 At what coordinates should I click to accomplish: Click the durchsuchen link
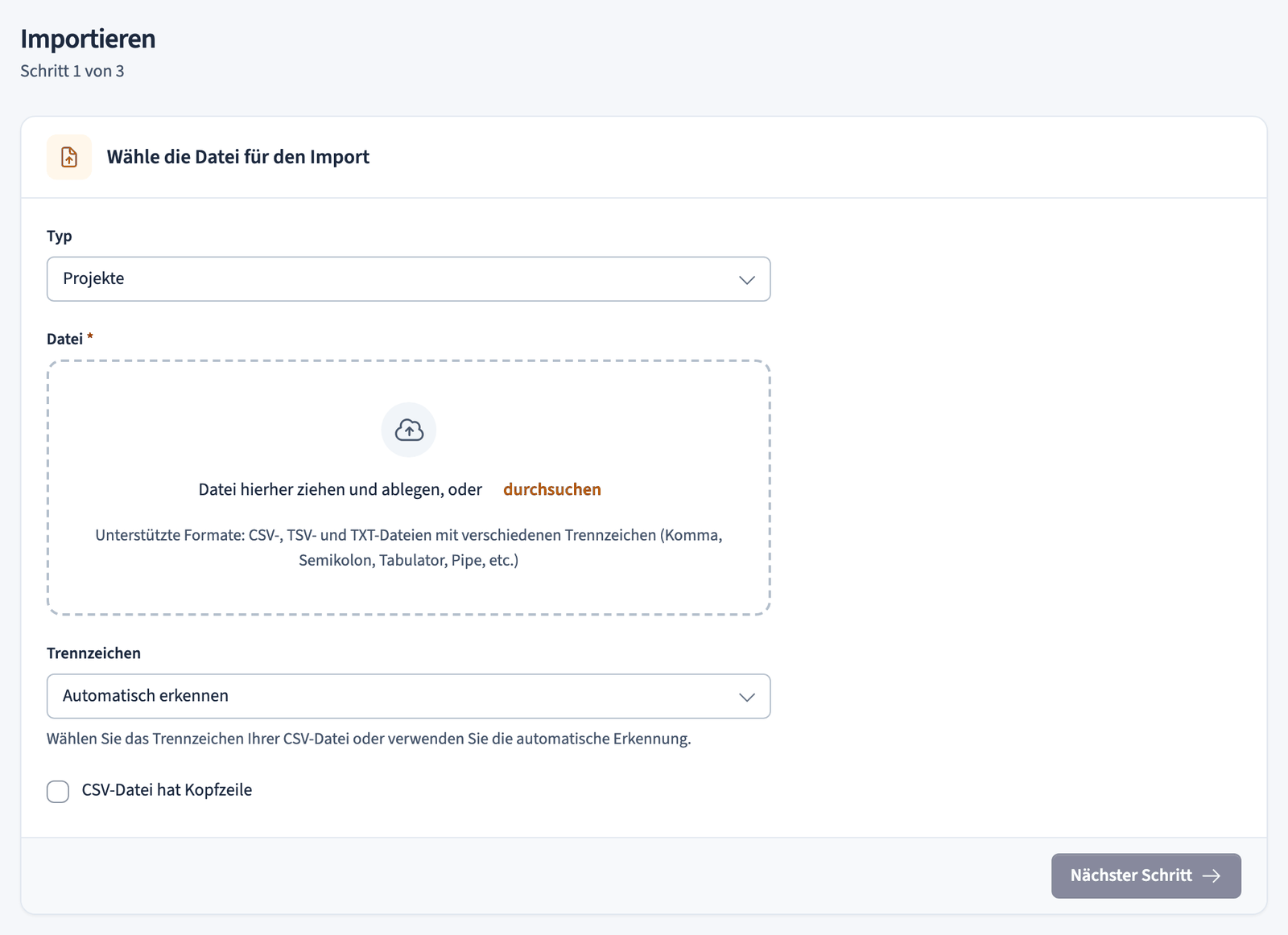coord(552,489)
